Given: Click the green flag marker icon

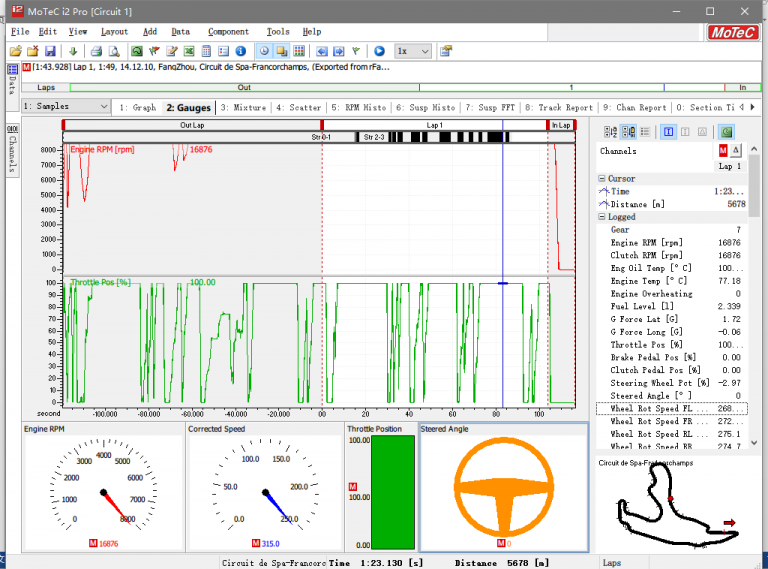Looking at the screenshot, I should tap(356, 51).
